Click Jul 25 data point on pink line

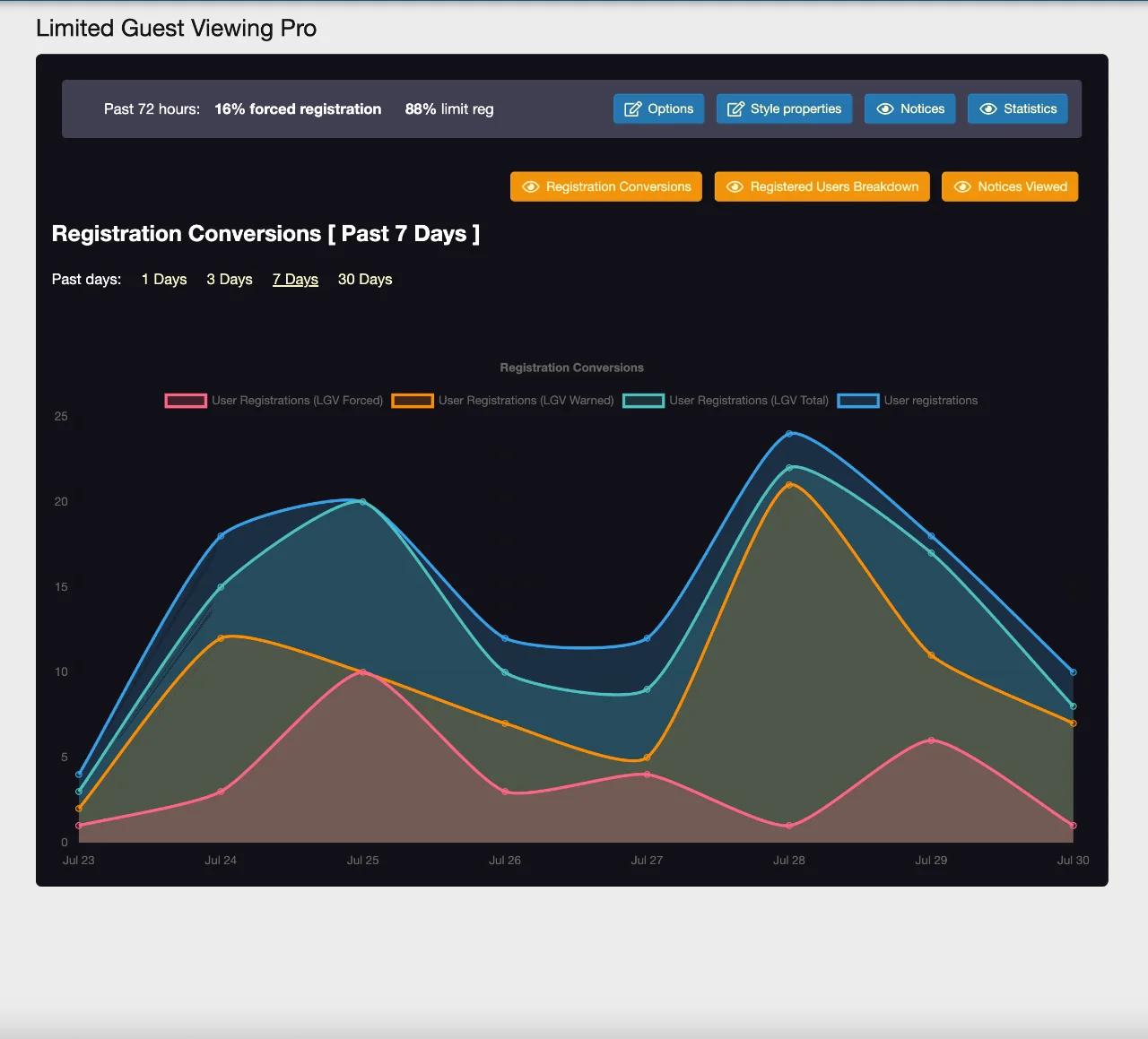click(362, 672)
